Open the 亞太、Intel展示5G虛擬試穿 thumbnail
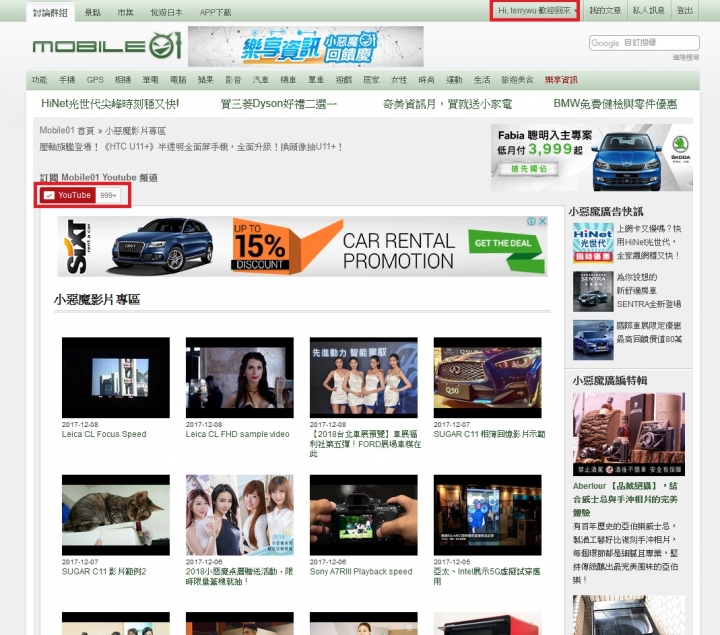The height and width of the screenshot is (635, 720). 488,515
